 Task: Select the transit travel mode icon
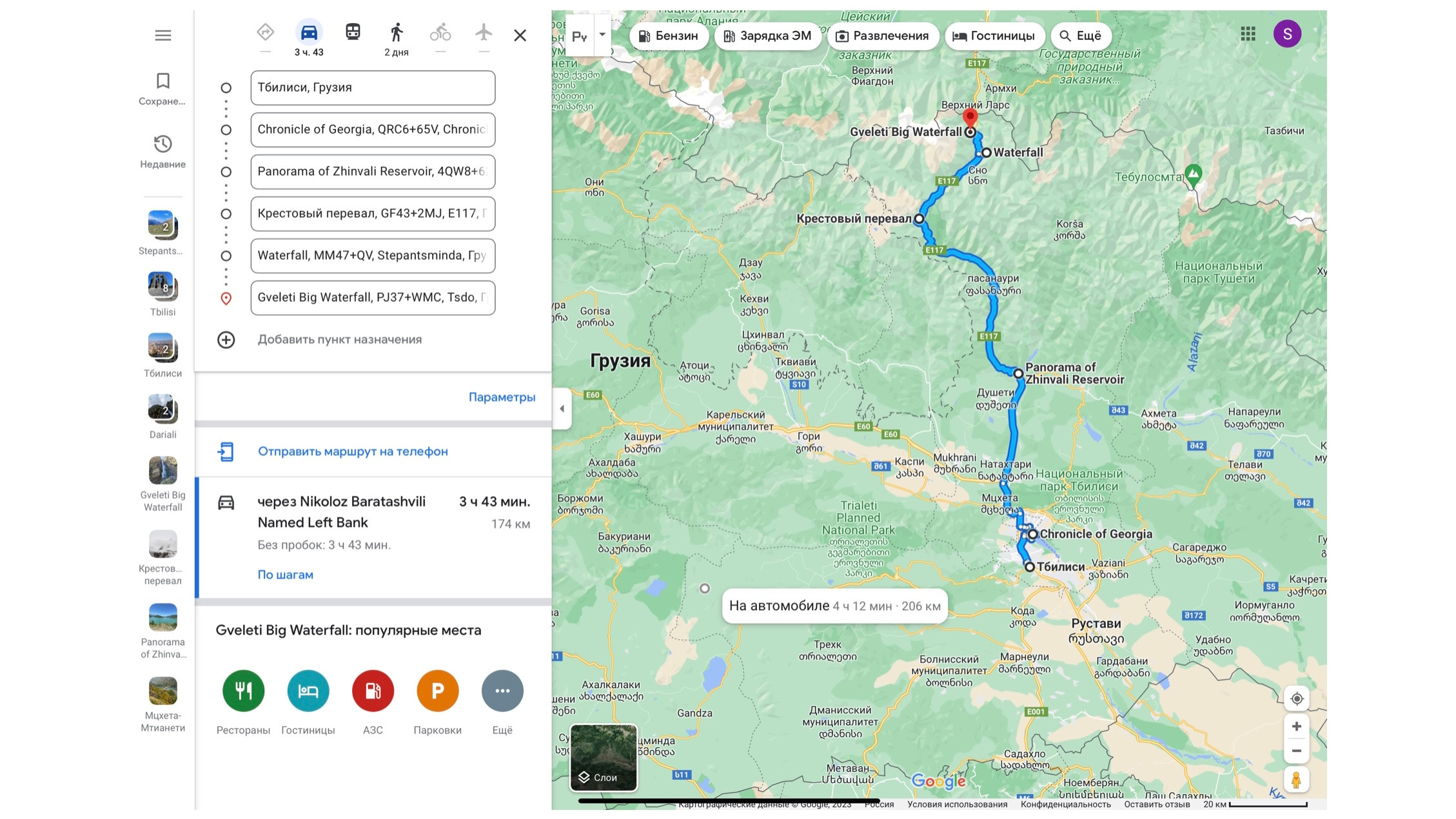pyautogui.click(x=353, y=32)
